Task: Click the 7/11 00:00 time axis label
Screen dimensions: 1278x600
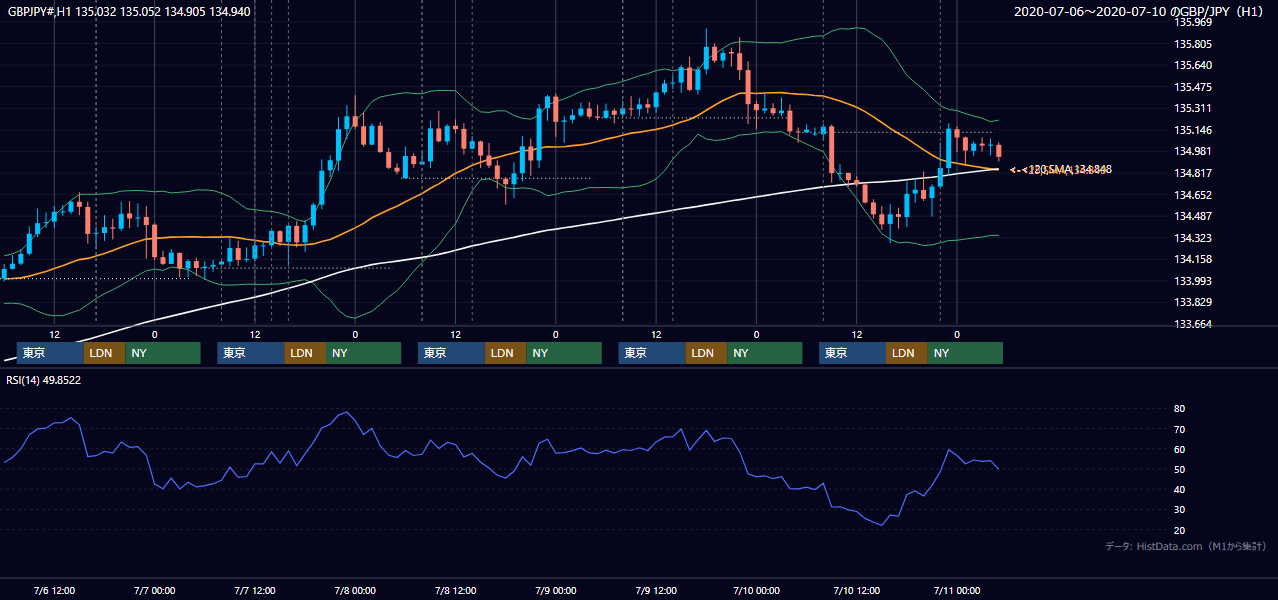Action: coord(957,590)
